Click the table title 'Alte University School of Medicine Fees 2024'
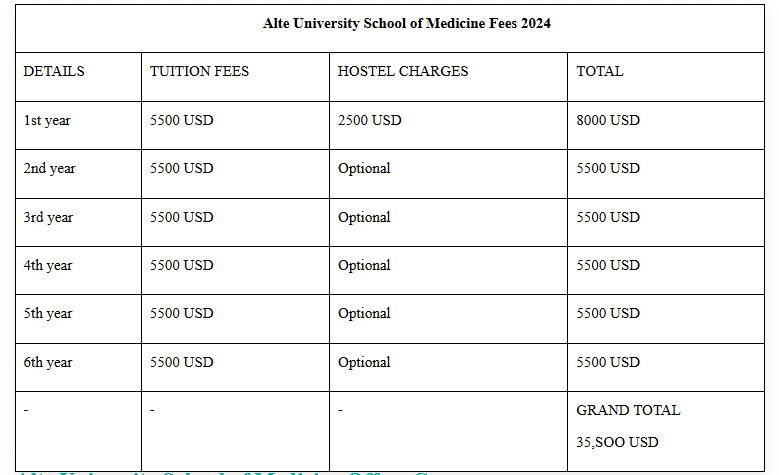779x475 pixels. coord(407,23)
